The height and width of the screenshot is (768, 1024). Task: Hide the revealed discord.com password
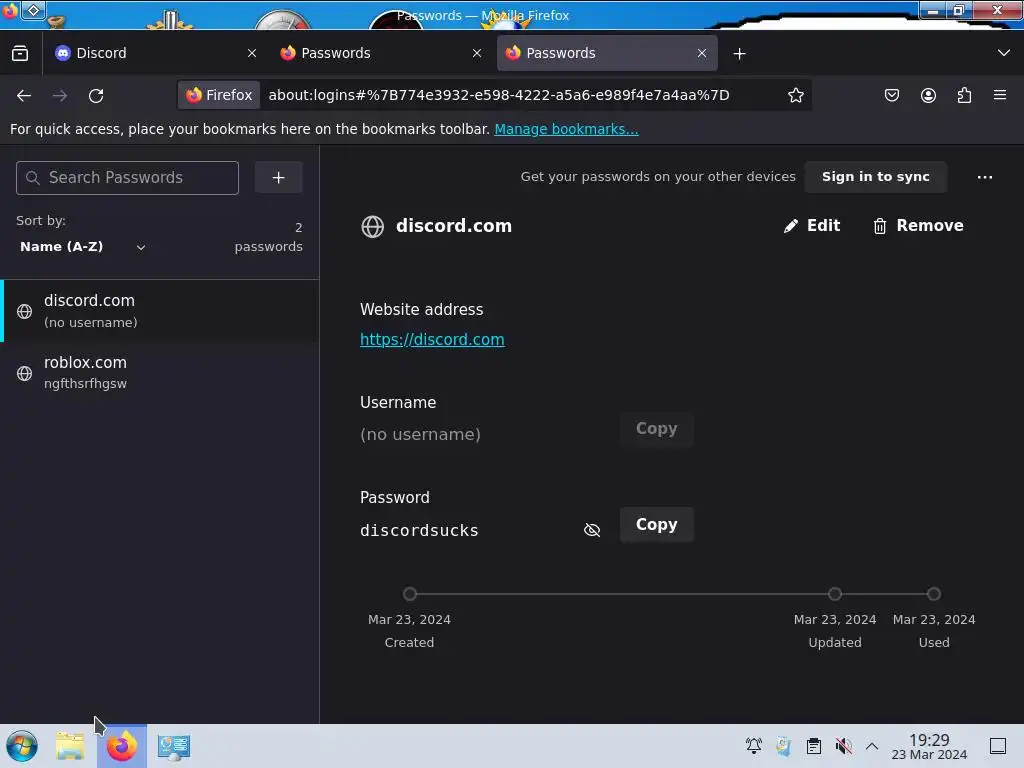592,530
